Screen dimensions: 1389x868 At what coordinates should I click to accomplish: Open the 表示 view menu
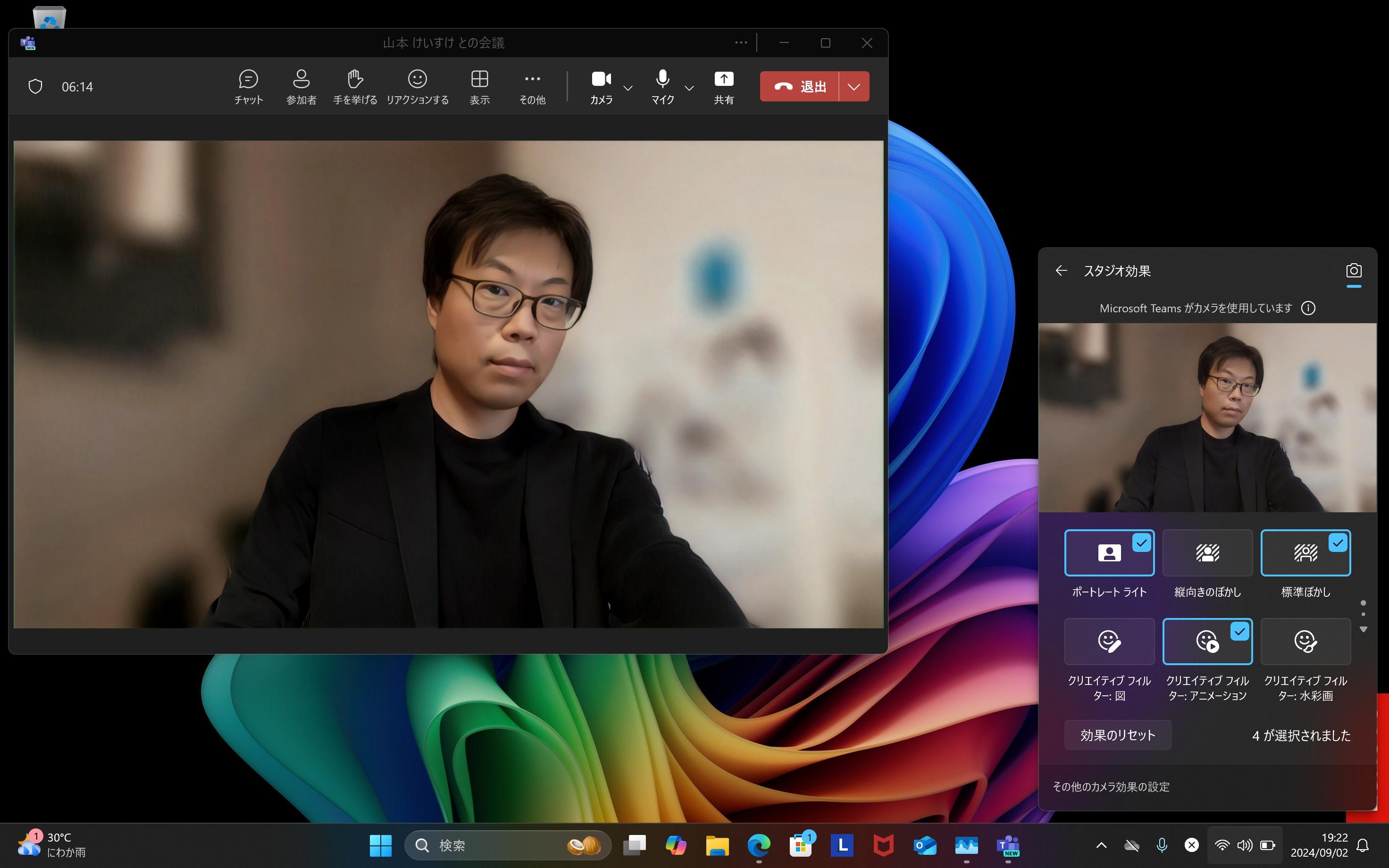479,86
